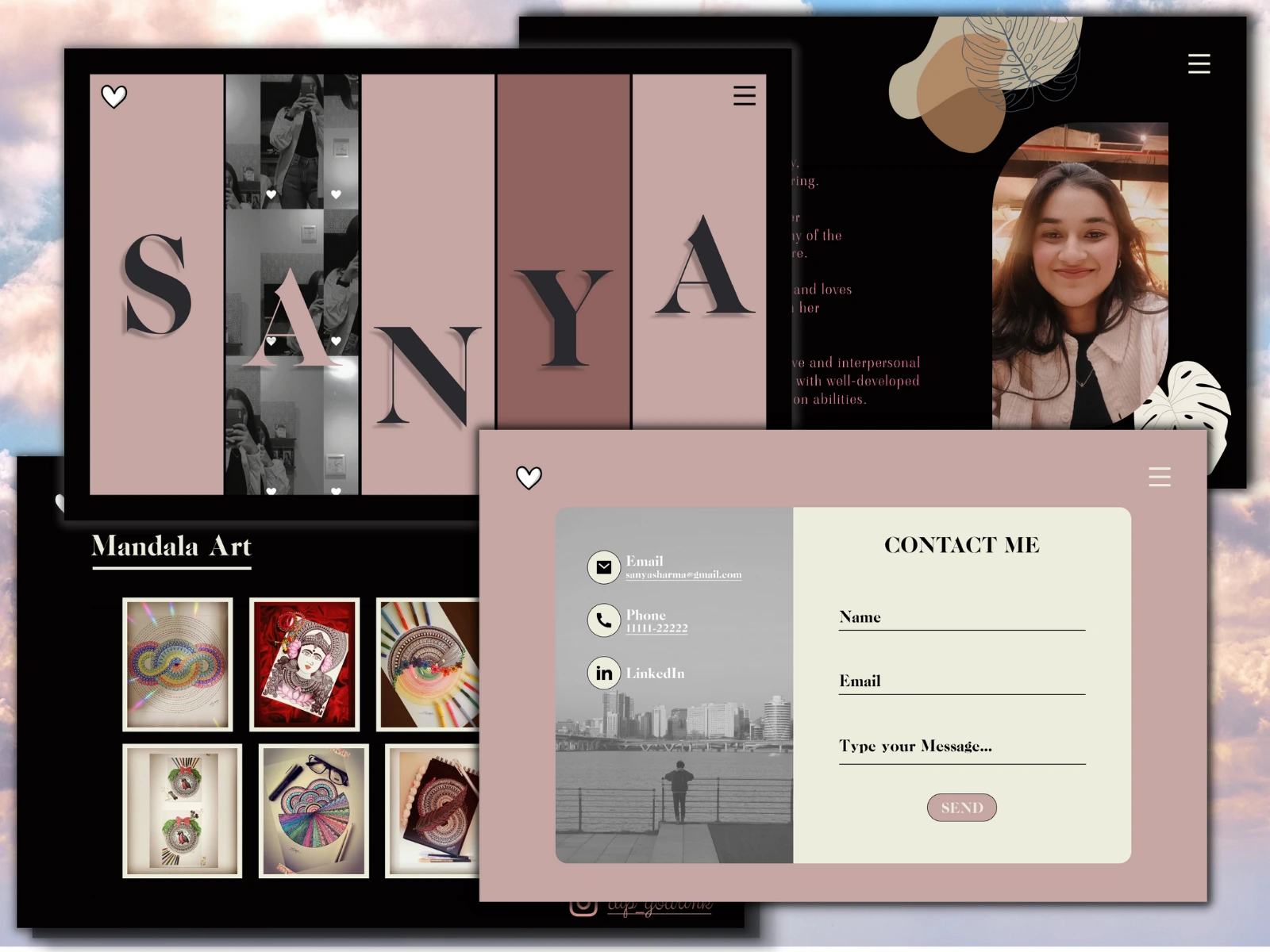Click the grayscale city waterfront photo
The image size is (1270, 952).
(675, 685)
